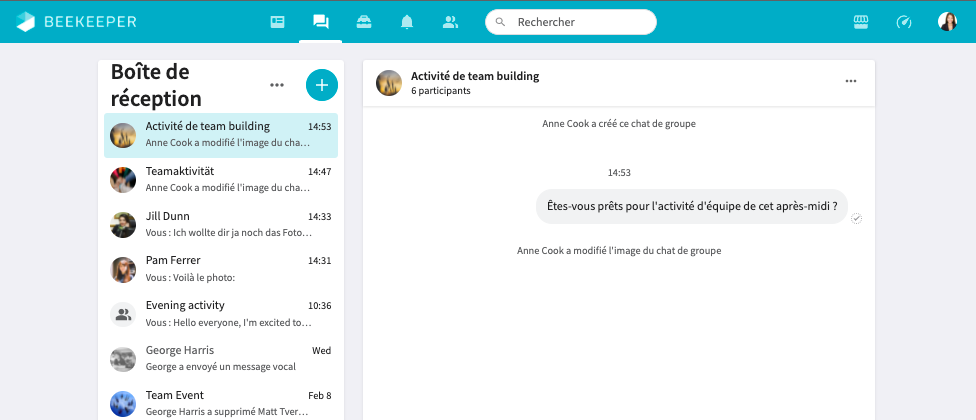Click in the Rechercher search field
The image size is (976, 420).
coord(580,22)
